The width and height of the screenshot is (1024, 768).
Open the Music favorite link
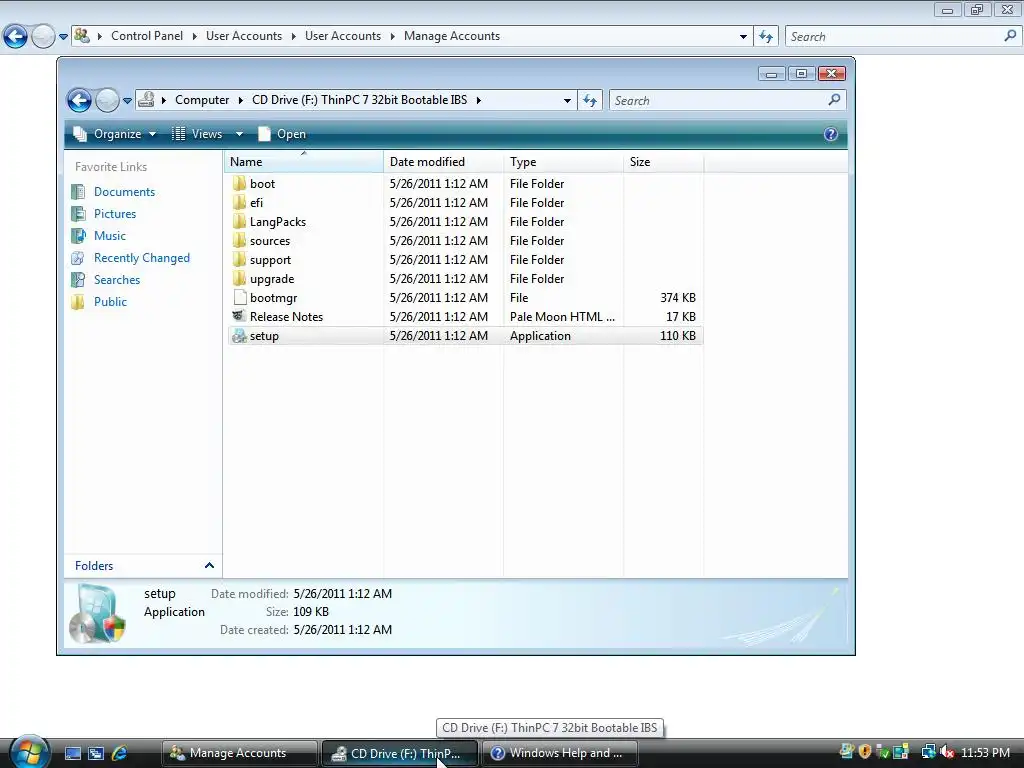coord(110,236)
